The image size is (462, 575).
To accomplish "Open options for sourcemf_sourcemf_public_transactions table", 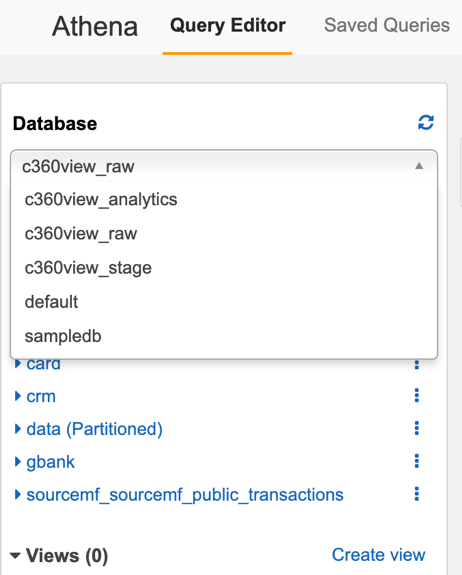I will tap(417, 494).
